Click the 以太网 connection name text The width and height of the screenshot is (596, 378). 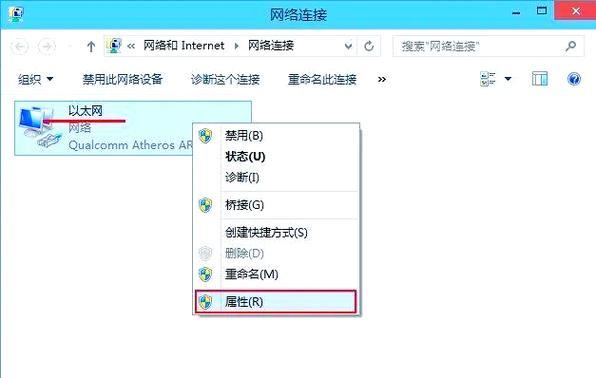pyautogui.click(x=86, y=111)
